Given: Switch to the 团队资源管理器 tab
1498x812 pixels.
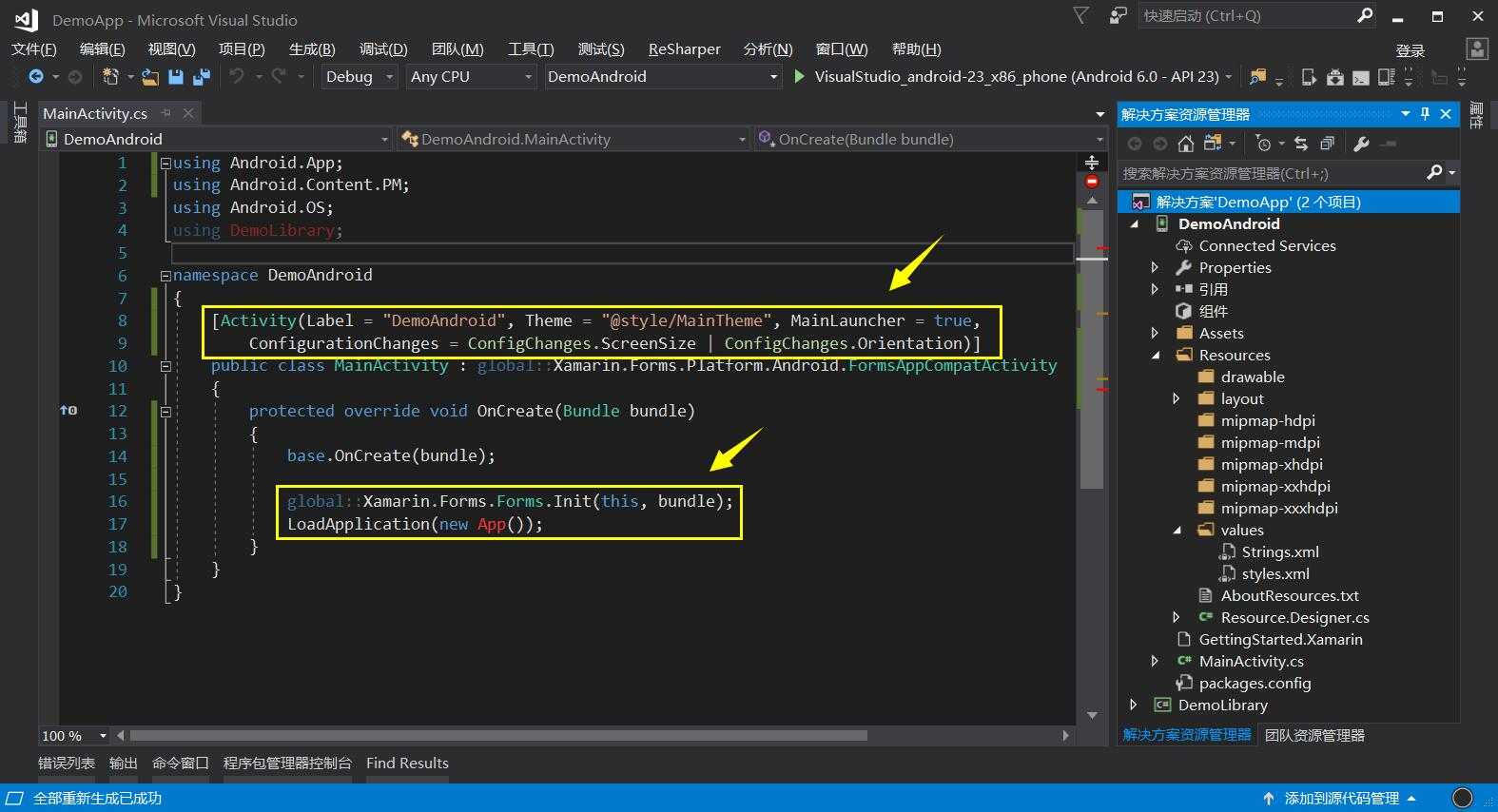Looking at the screenshot, I should [x=1314, y=736].
